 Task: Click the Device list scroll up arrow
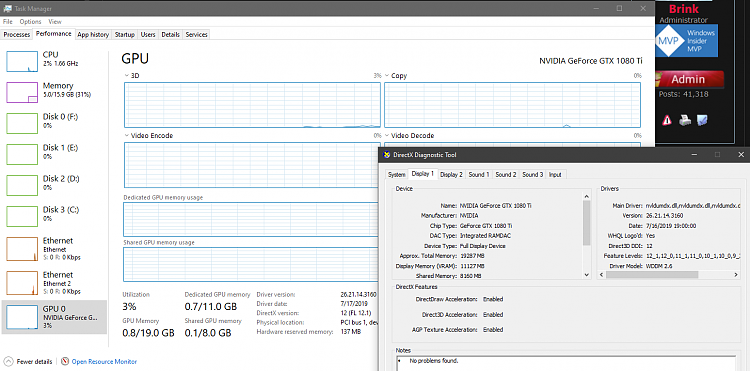pos(587,196)
